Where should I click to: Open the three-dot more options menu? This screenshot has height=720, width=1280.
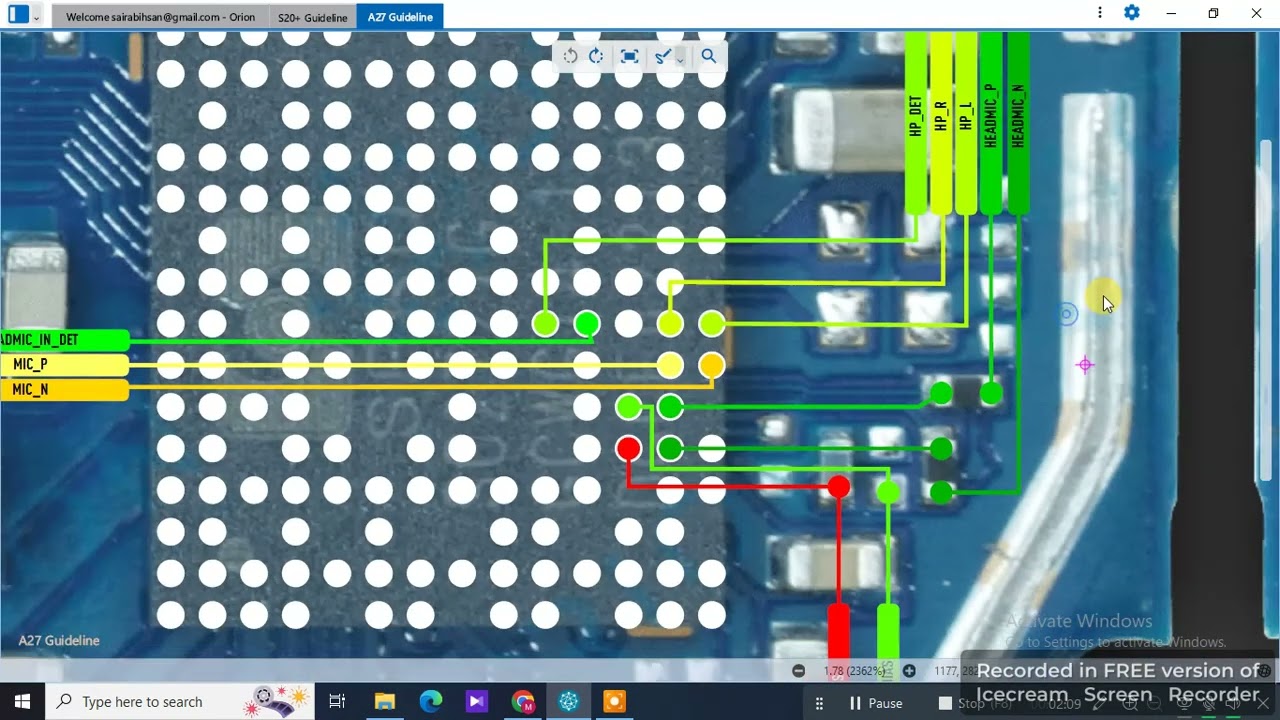tap(1099, 13)
